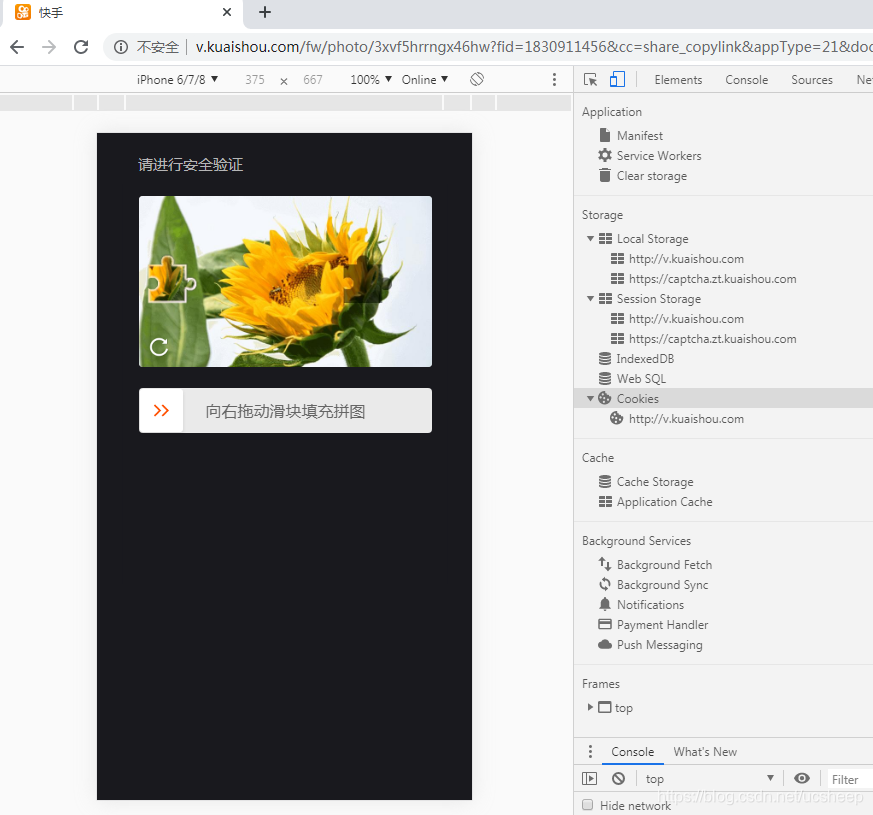Open the 100% zoom dropdown

point(371,80)
